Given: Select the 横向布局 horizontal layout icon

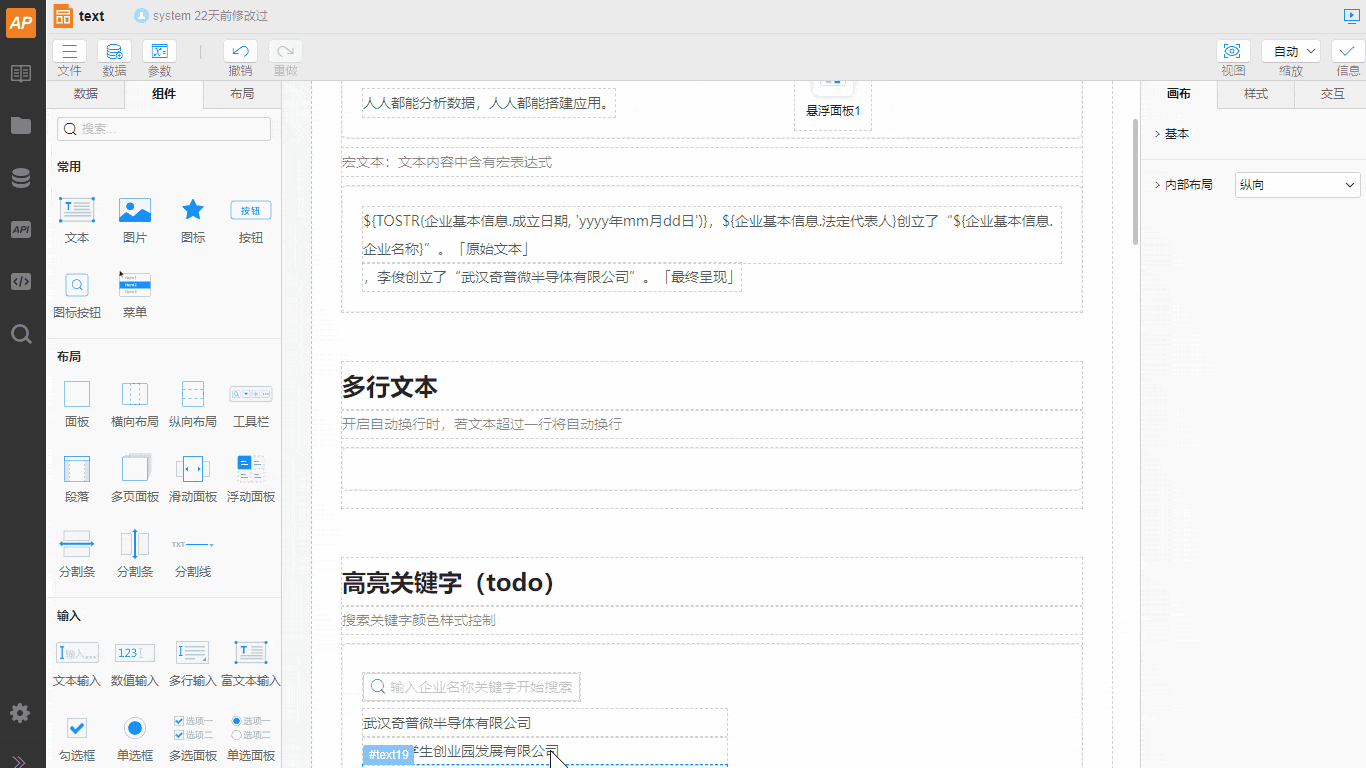Looking at the screenshot, I should 135,394.
